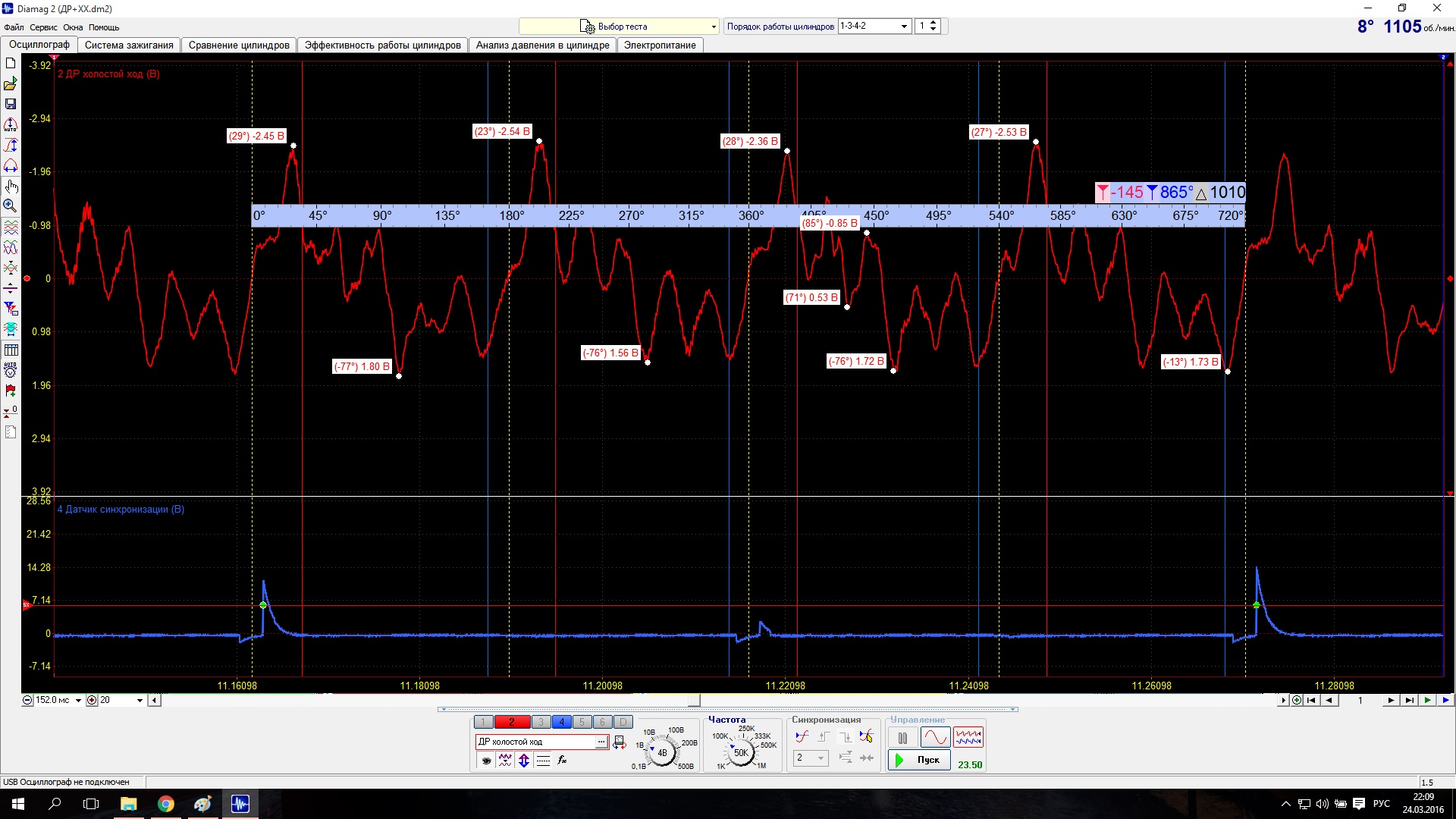The width and height of the screenshot is (1456, 819).
Task: Click the dashed lines grid icon
Action: pos(543,760)
